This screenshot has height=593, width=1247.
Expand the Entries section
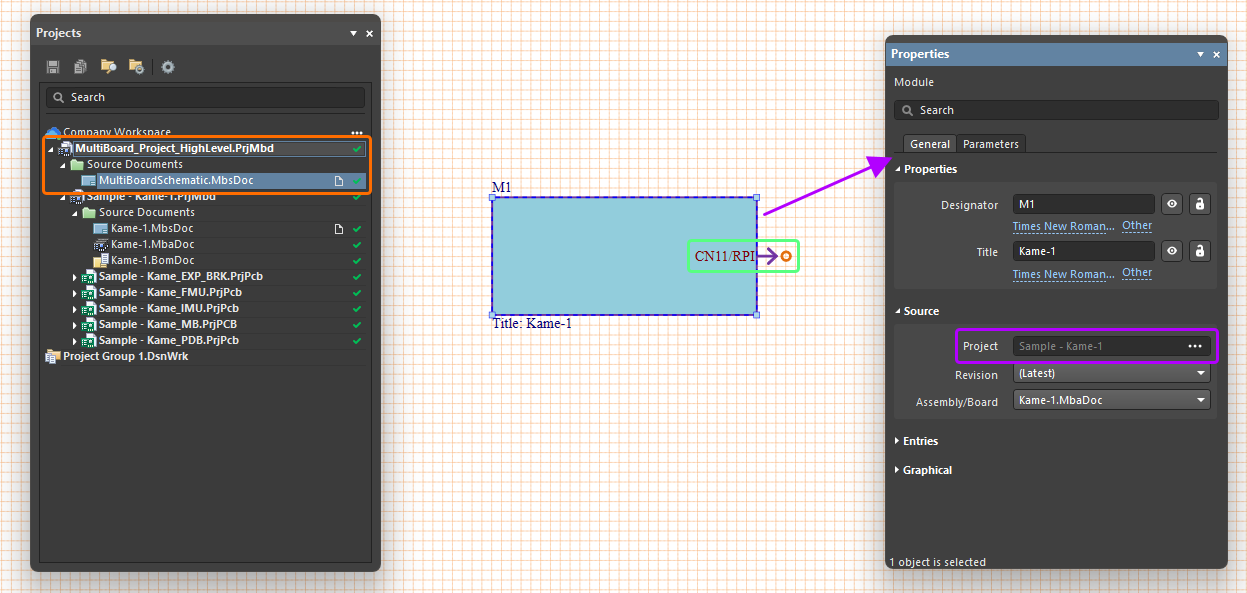(920, 441)
